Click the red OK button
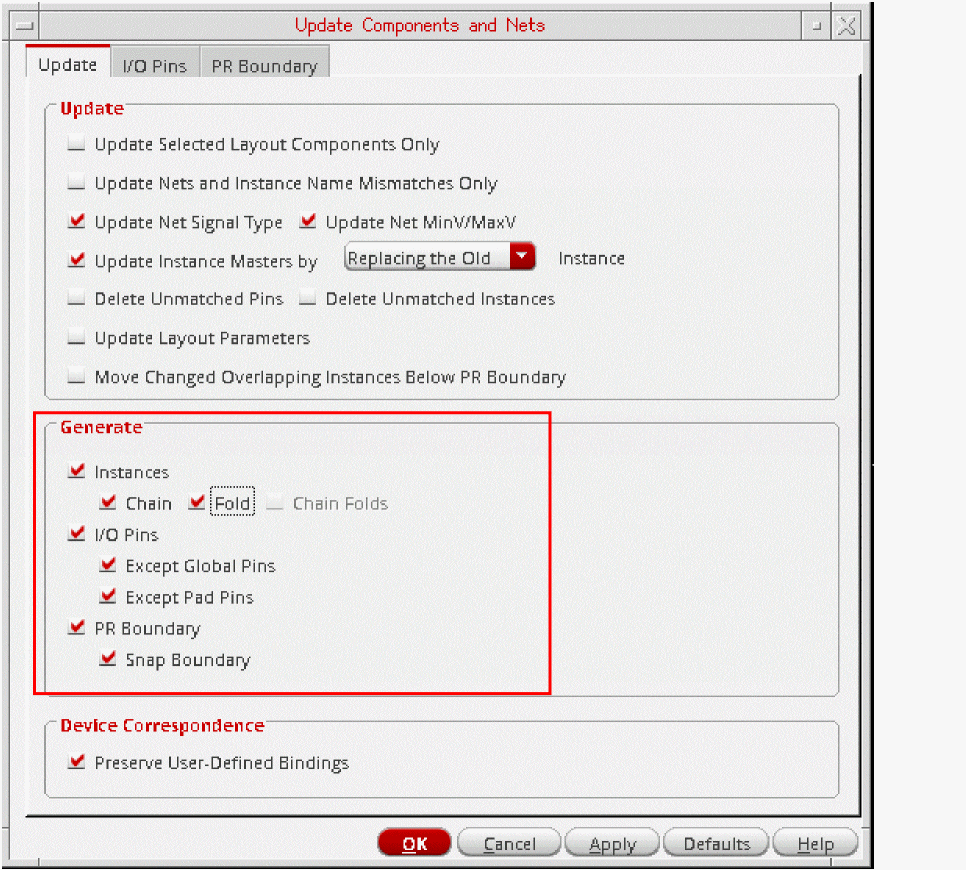The height and width of the screenshot is (870, 966). tap(414, 843)
